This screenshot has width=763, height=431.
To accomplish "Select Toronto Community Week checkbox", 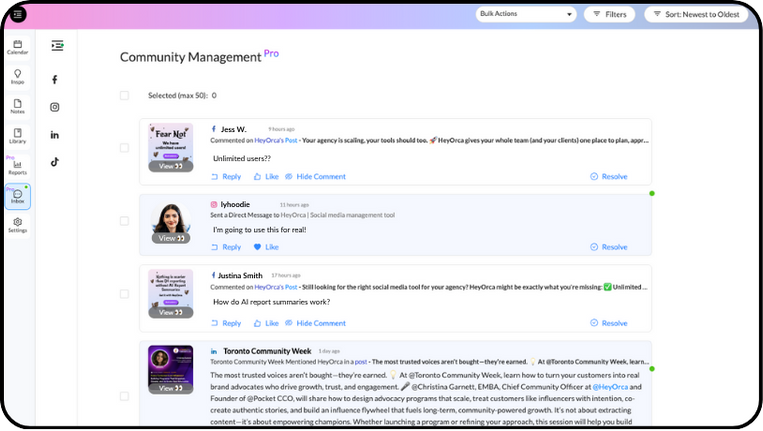I will pyautogui.click(x=125, y=396).
